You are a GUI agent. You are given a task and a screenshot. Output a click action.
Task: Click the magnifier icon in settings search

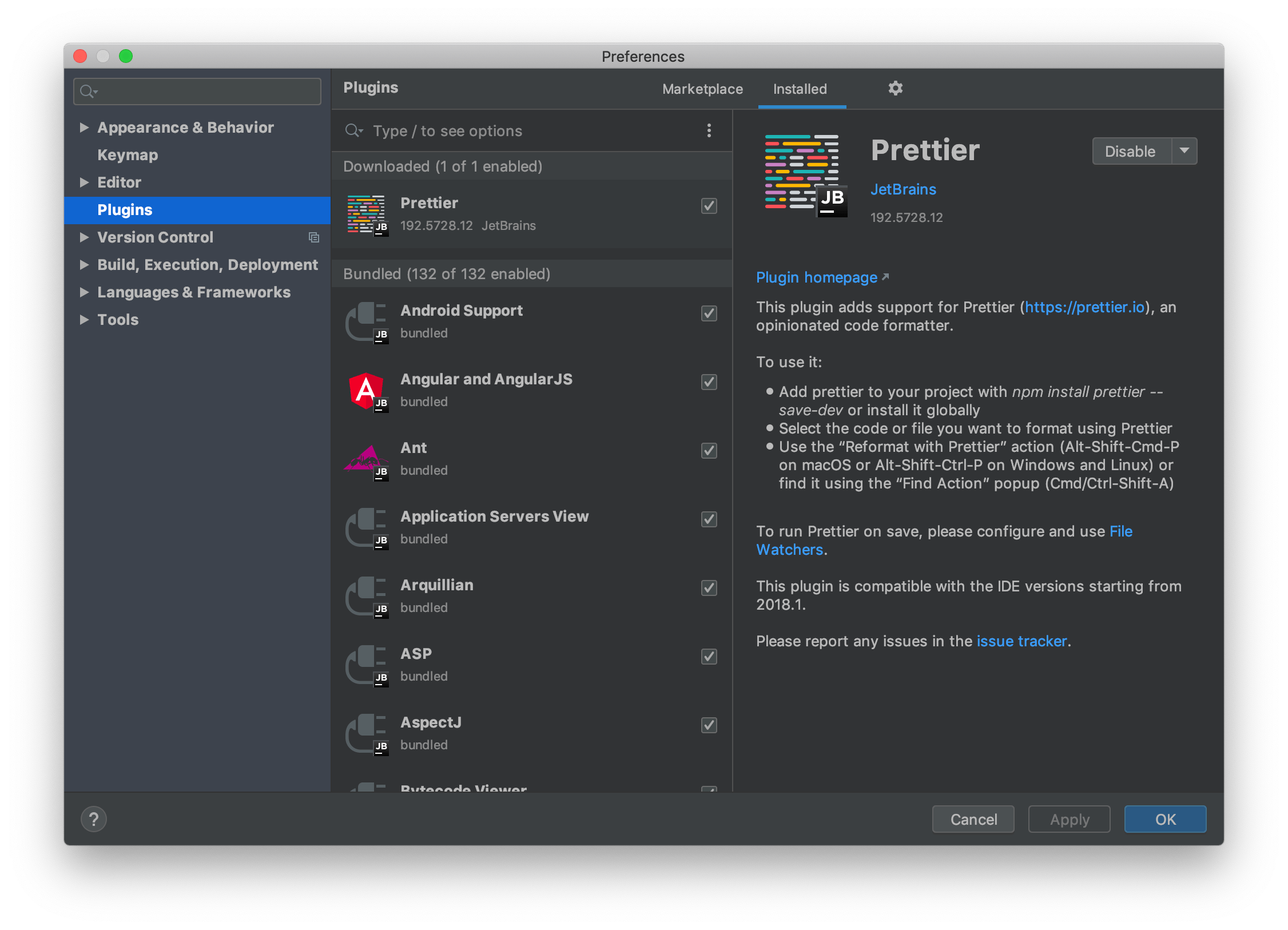coord(89,92)
